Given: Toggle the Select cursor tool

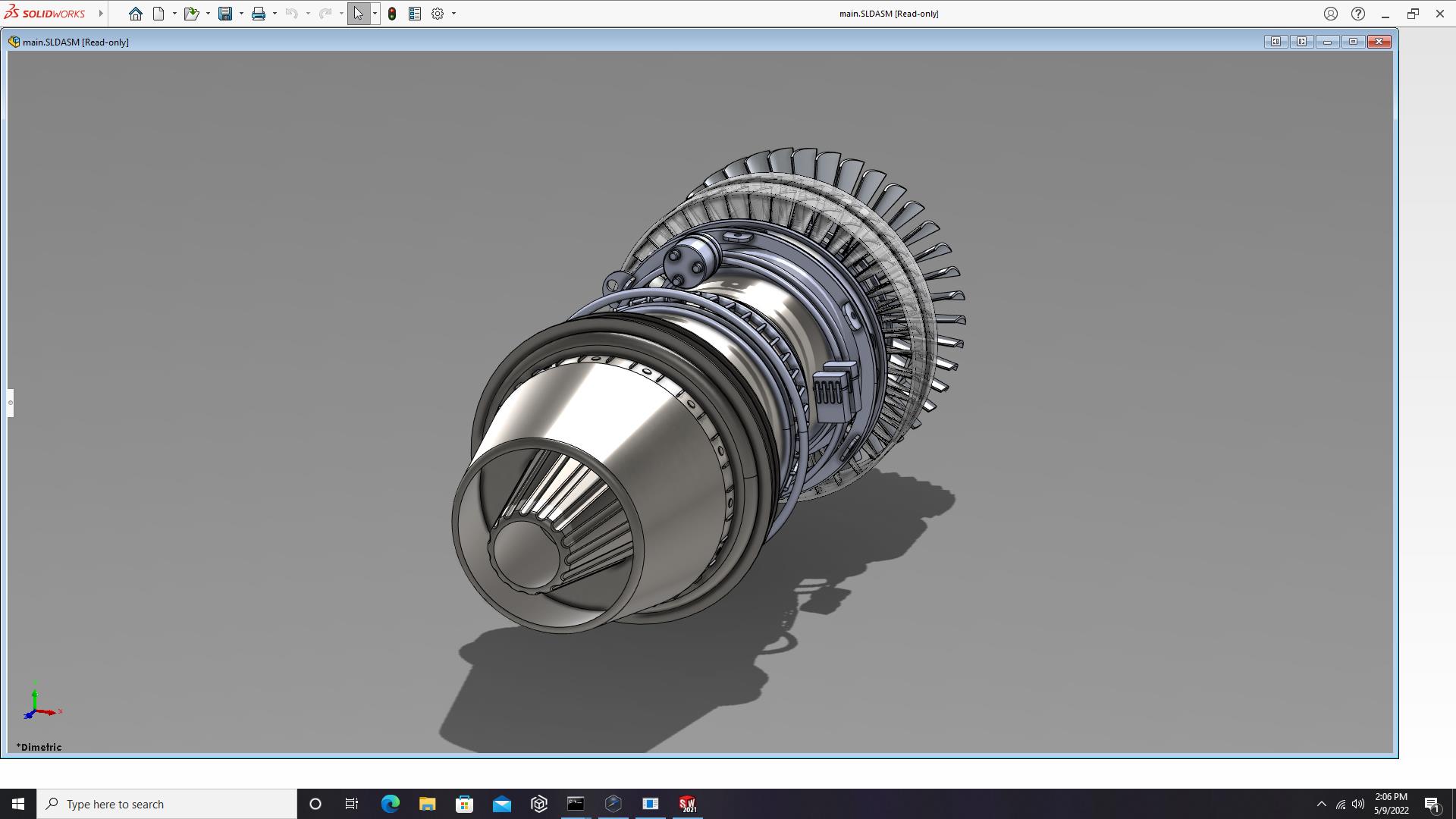Looking at the screenshot, I should tap(358, 14).
